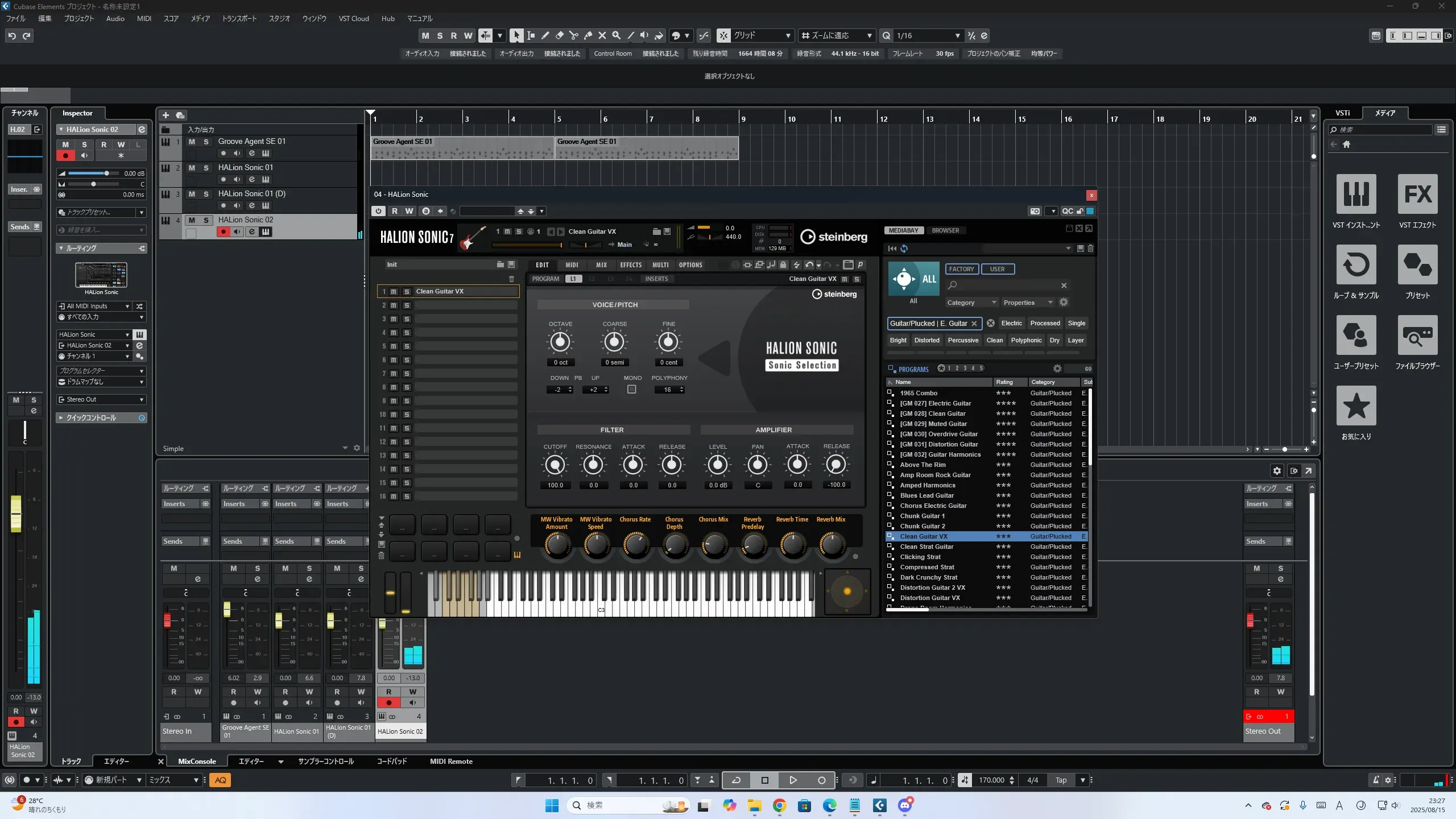Solo the HALion Sonic 01 track
This screenshot has width=1456, height=819.
pyautogui.click(x=206, y=168)
